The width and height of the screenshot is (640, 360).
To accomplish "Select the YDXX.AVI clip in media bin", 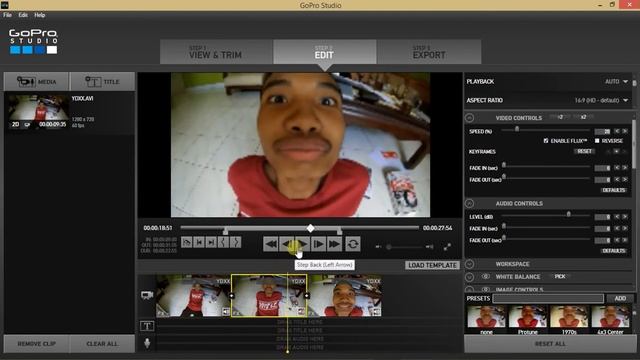I will coord(69,112).
